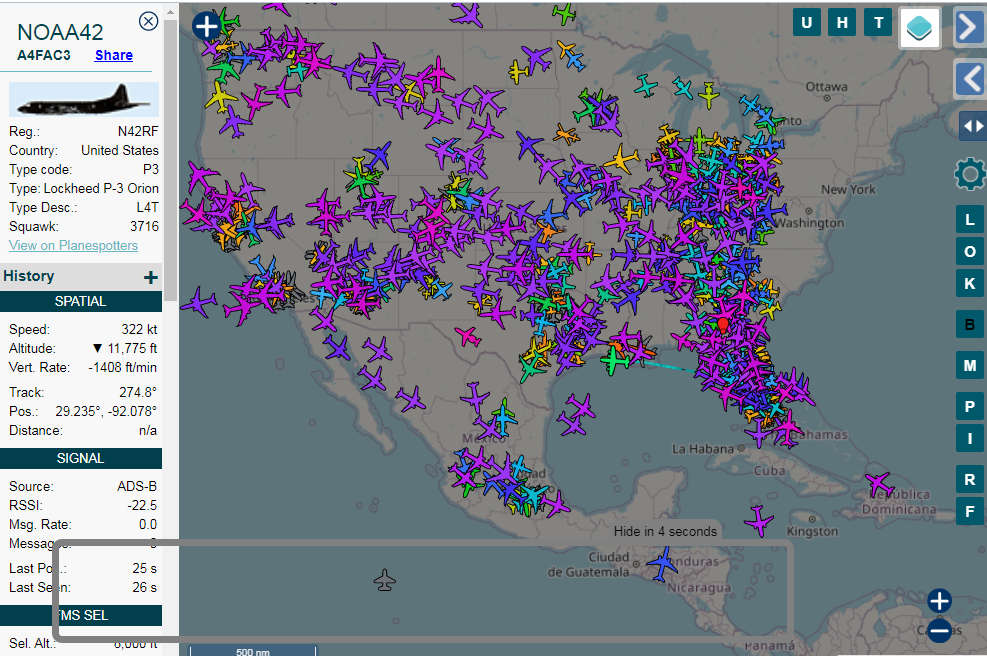The image size is (987, 656).
Task: Click the SIGNAL section header
Action: click(x=81, y=458)
